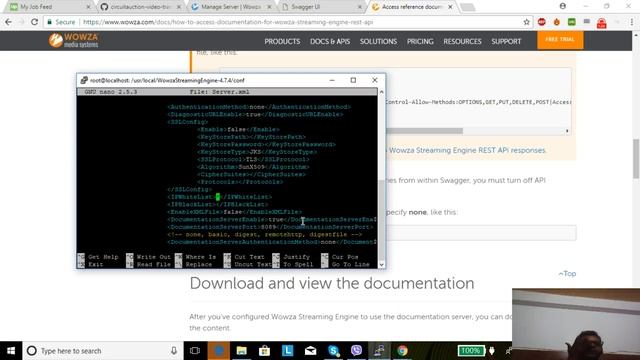Switch to the circuitauction-video GitHub tab
Image resolution: width=640 pixels, height=360 pixels.
(x=141, y=7)
